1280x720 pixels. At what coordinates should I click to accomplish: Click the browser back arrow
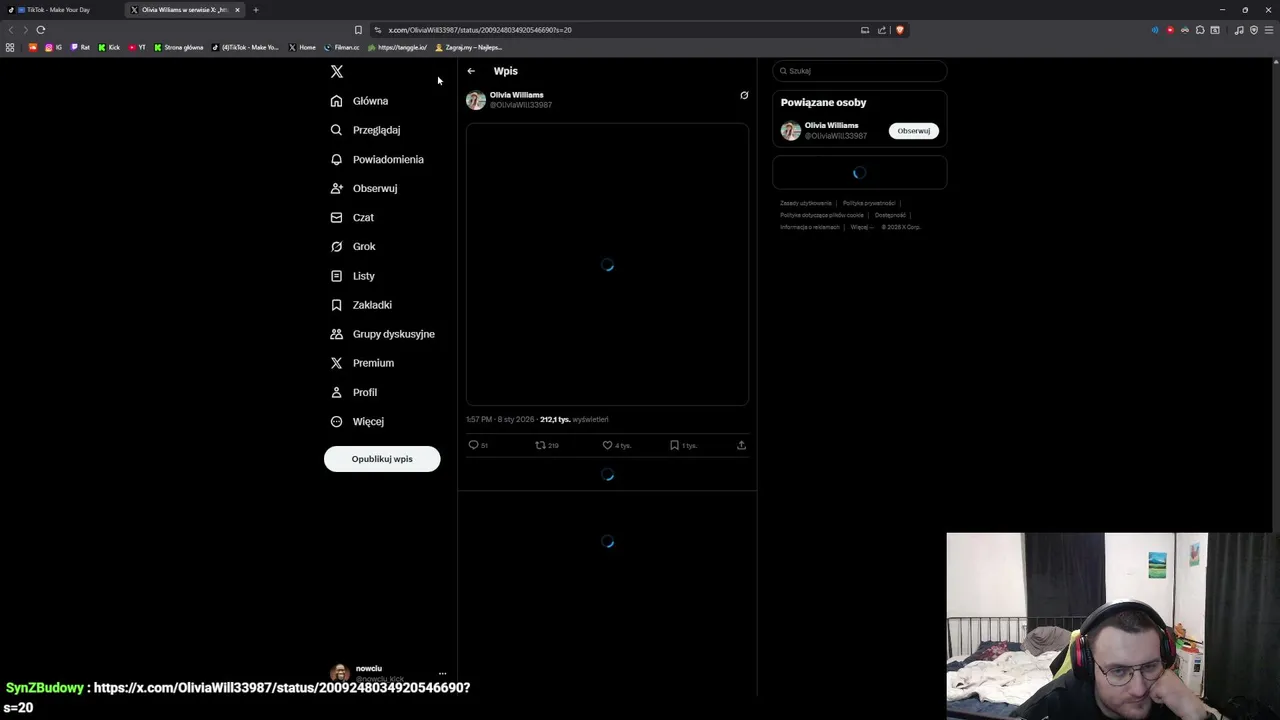11,30
